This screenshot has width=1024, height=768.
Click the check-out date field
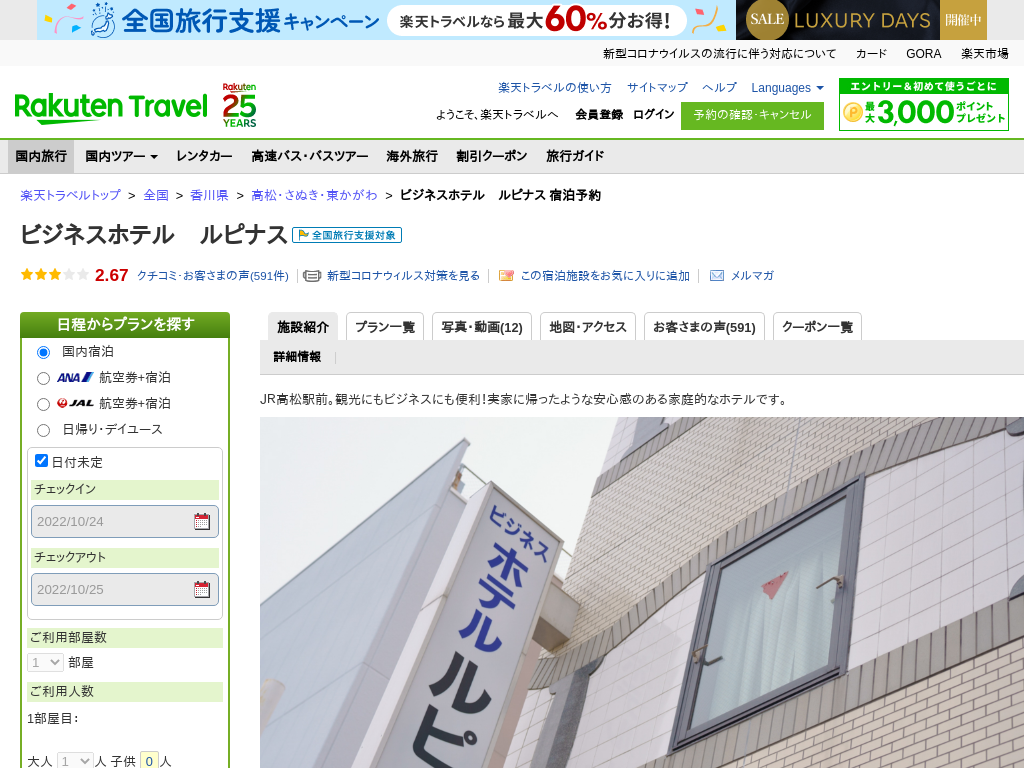[125, 589]
